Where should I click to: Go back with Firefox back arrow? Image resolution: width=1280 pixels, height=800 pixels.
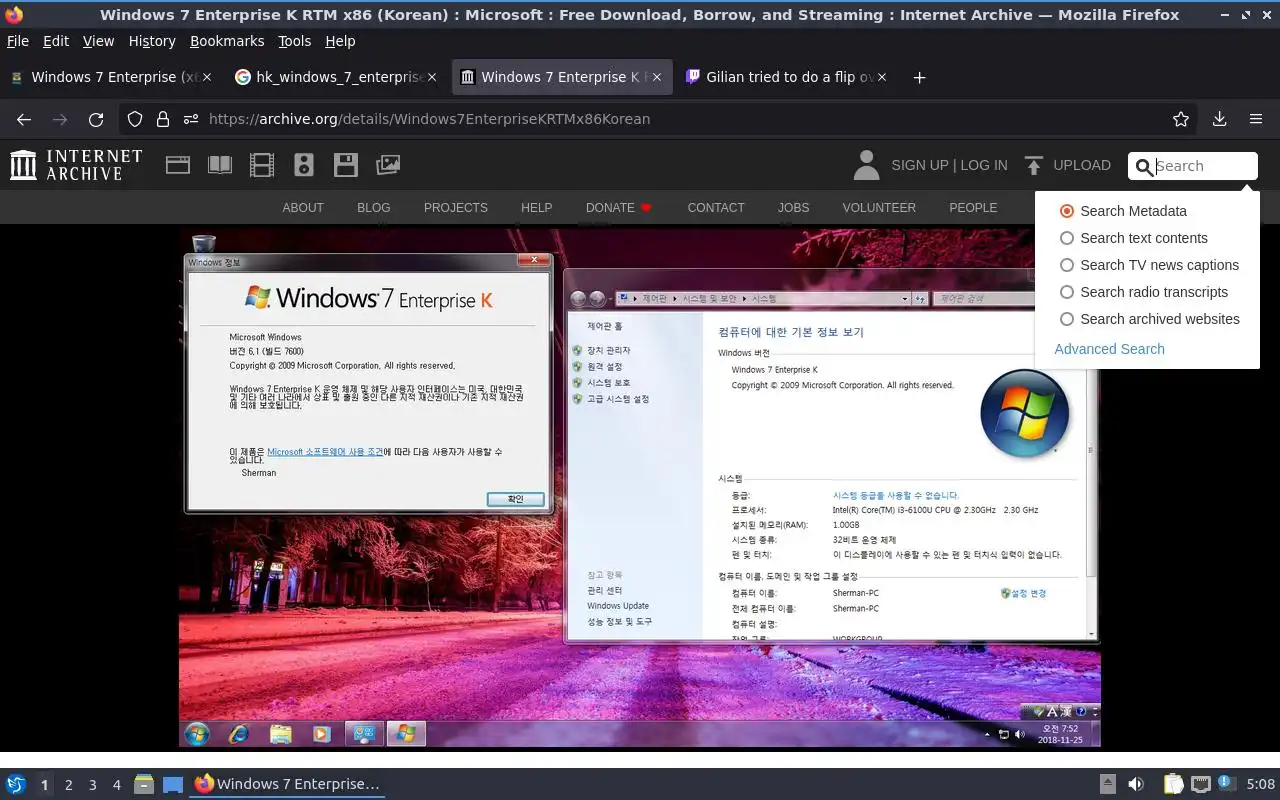coord(24,119)
